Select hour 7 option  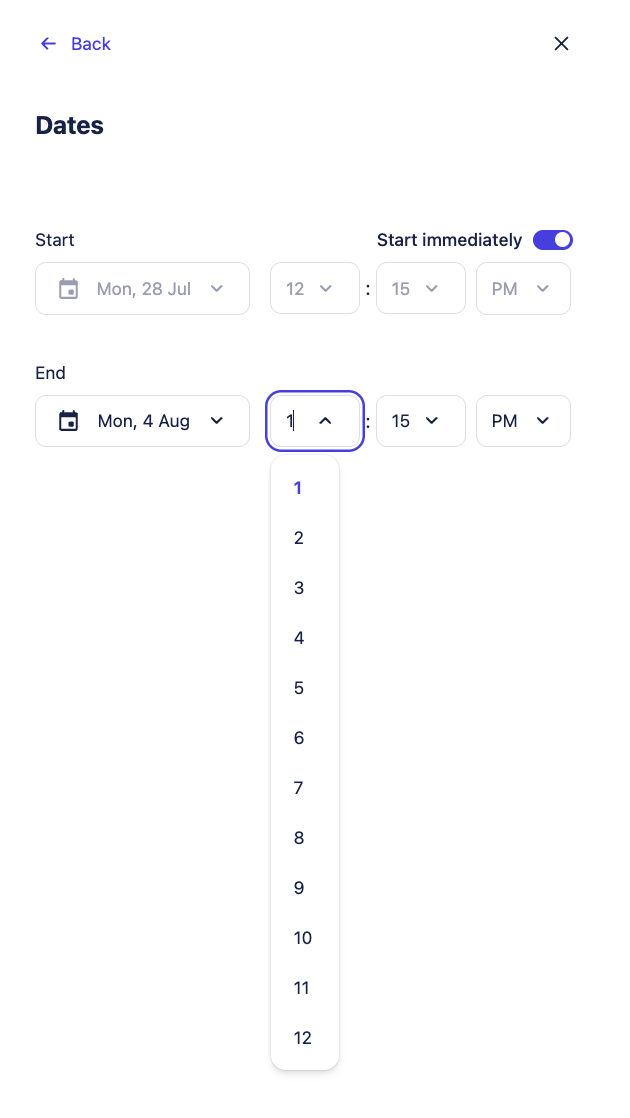(298, 788)
